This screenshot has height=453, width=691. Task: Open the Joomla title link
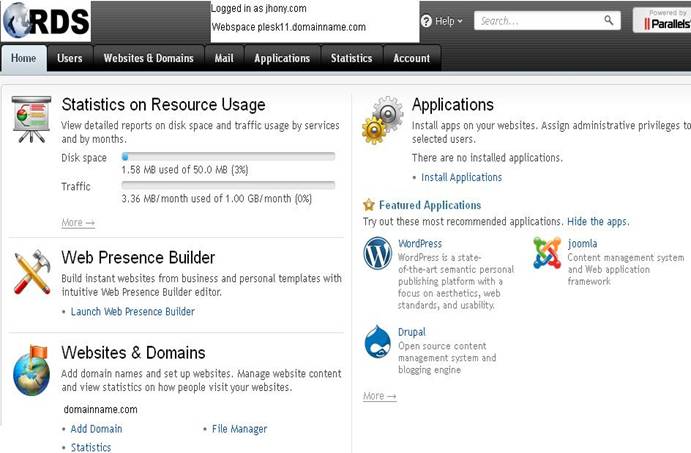pos(582,243)
